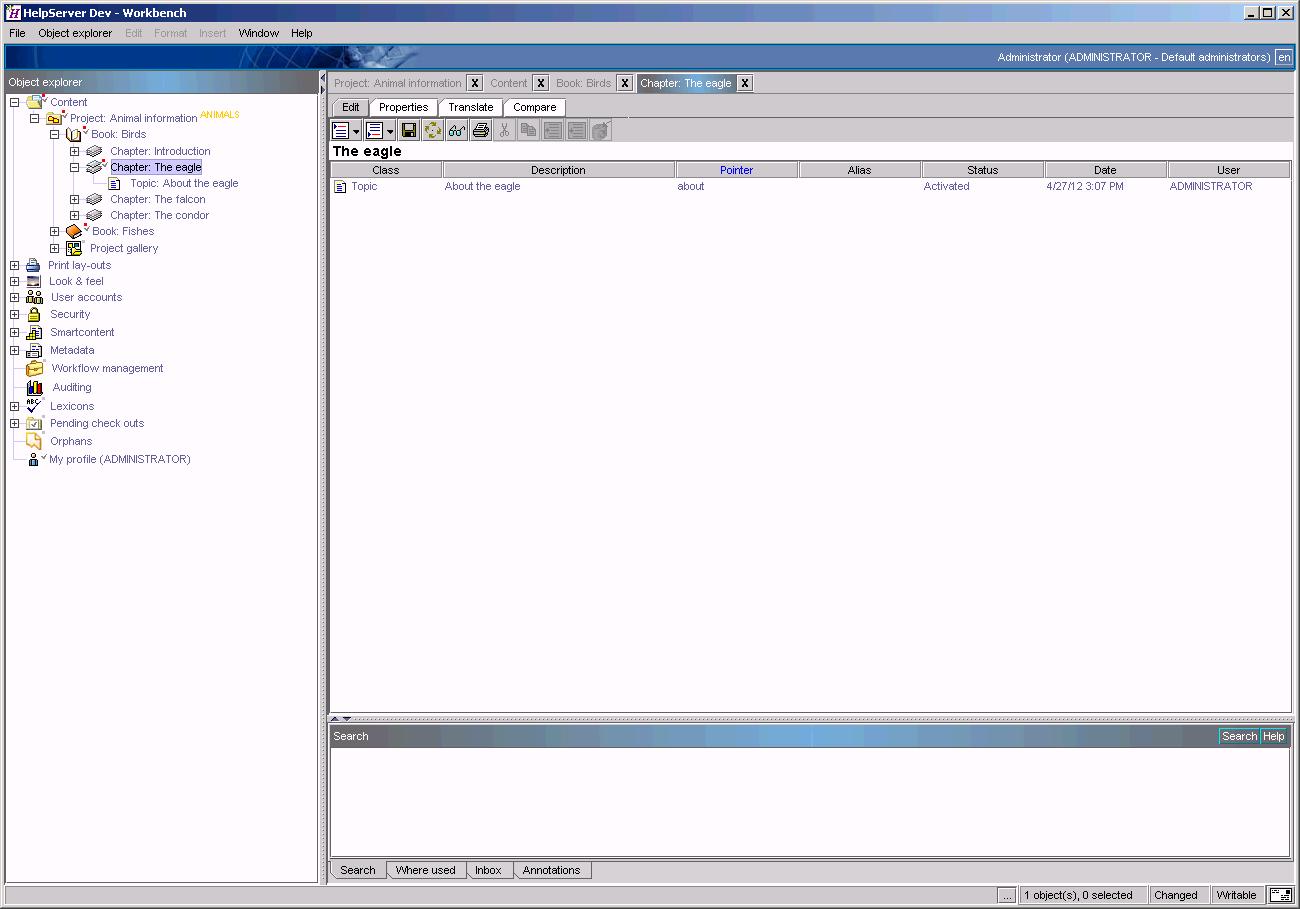Click the Help button in search panel
The width and height of the screenshot is (1300, 909).
1273,736
